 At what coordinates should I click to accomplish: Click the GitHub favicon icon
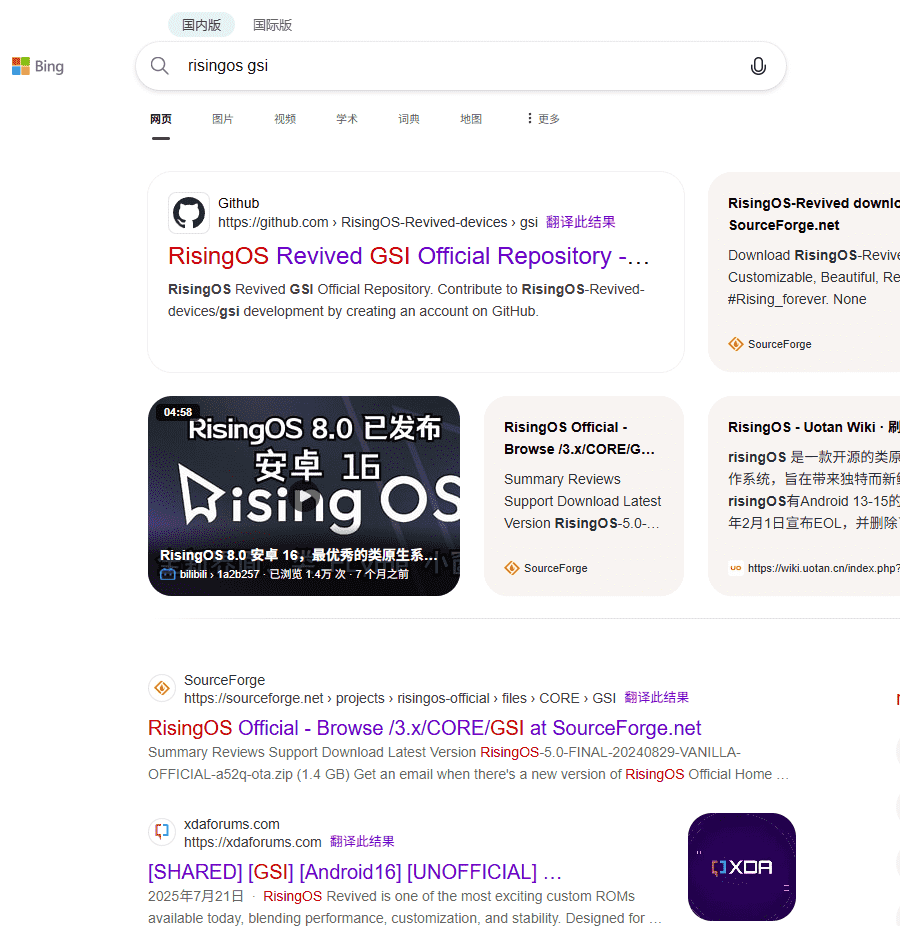(189, 213)
